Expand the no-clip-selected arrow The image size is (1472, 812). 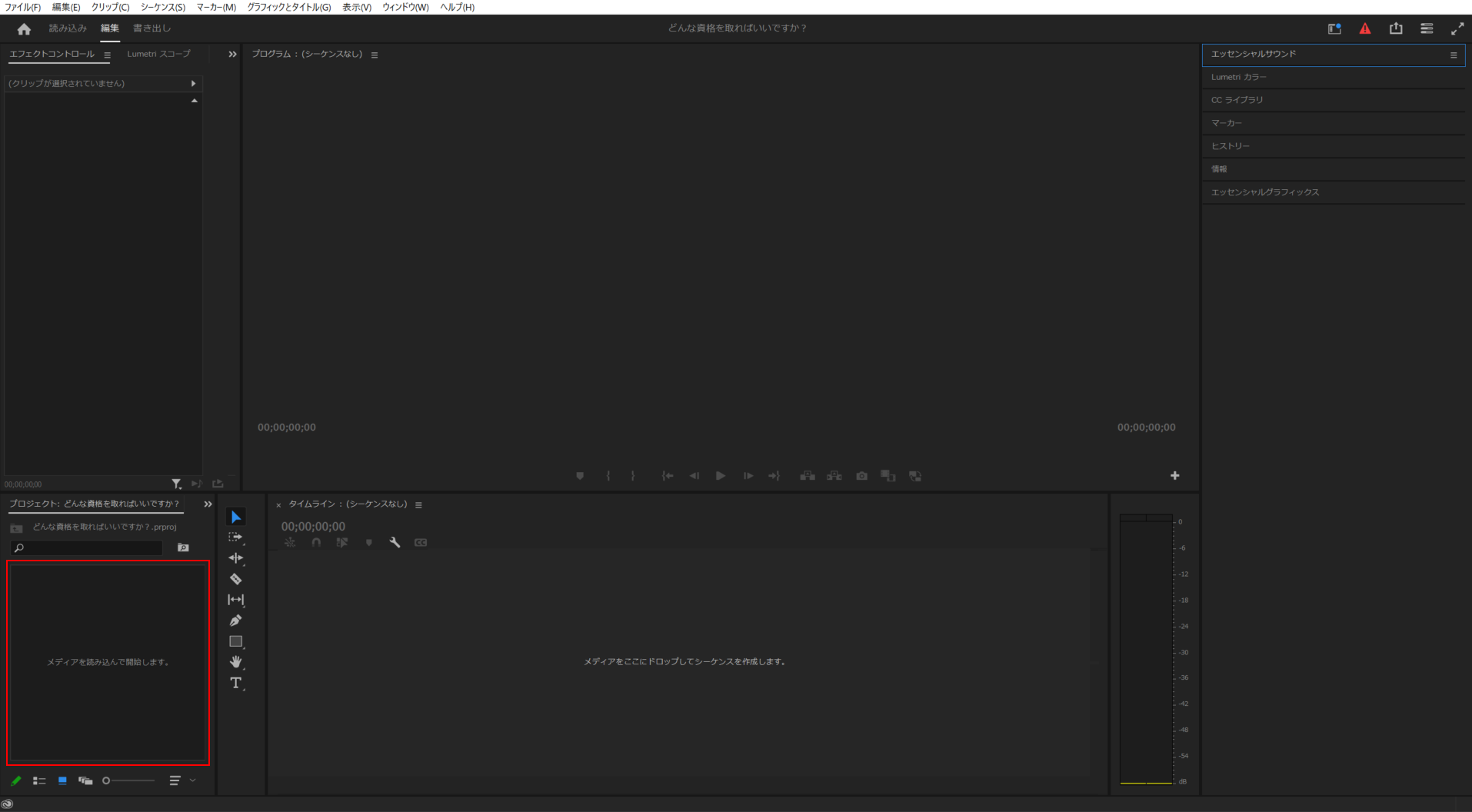click(x=193, y=83)
